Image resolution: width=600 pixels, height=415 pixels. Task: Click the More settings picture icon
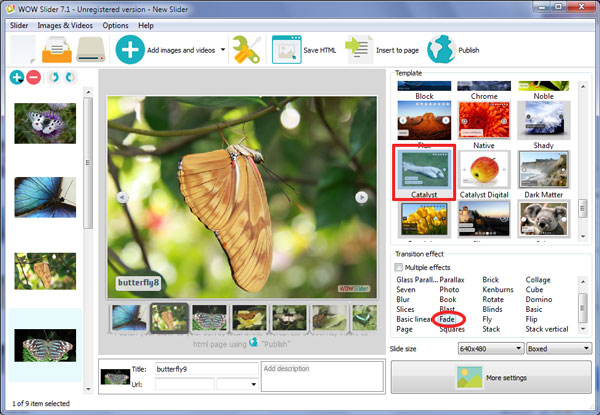[x=469, y=378]
